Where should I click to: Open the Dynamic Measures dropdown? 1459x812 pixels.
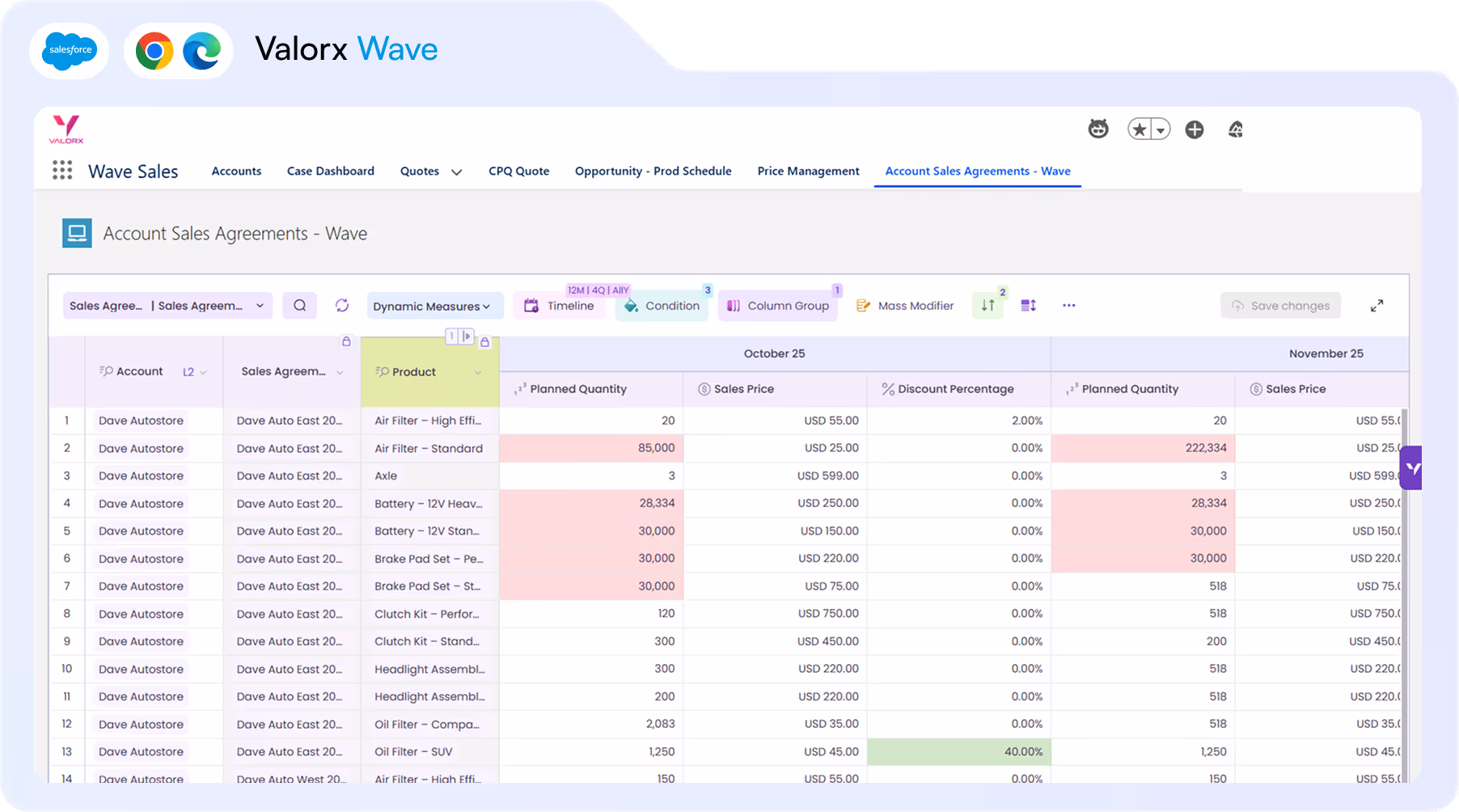click(x=434, y=306)
